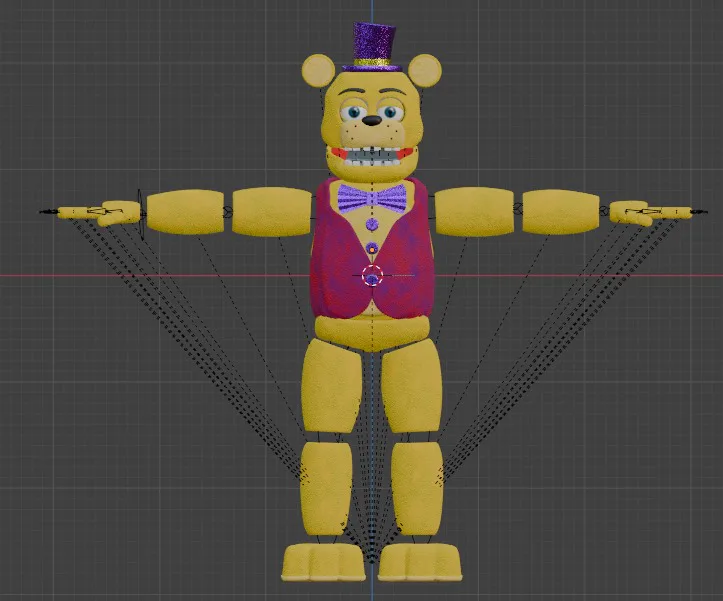
Task: Select the shin segment on screen-left
Action: pos(326,489)
